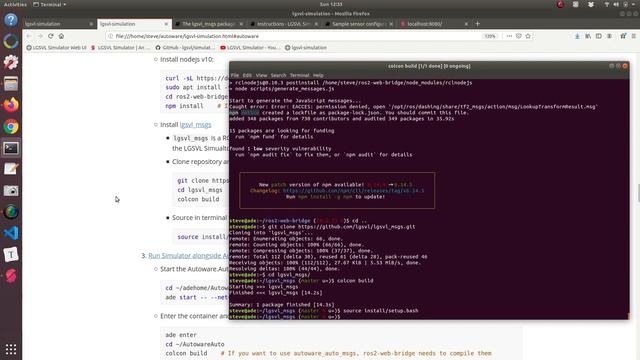Open a new Firefox tab with plus button
This screenshot has height=360, width=640.
[x=477, y=24]
